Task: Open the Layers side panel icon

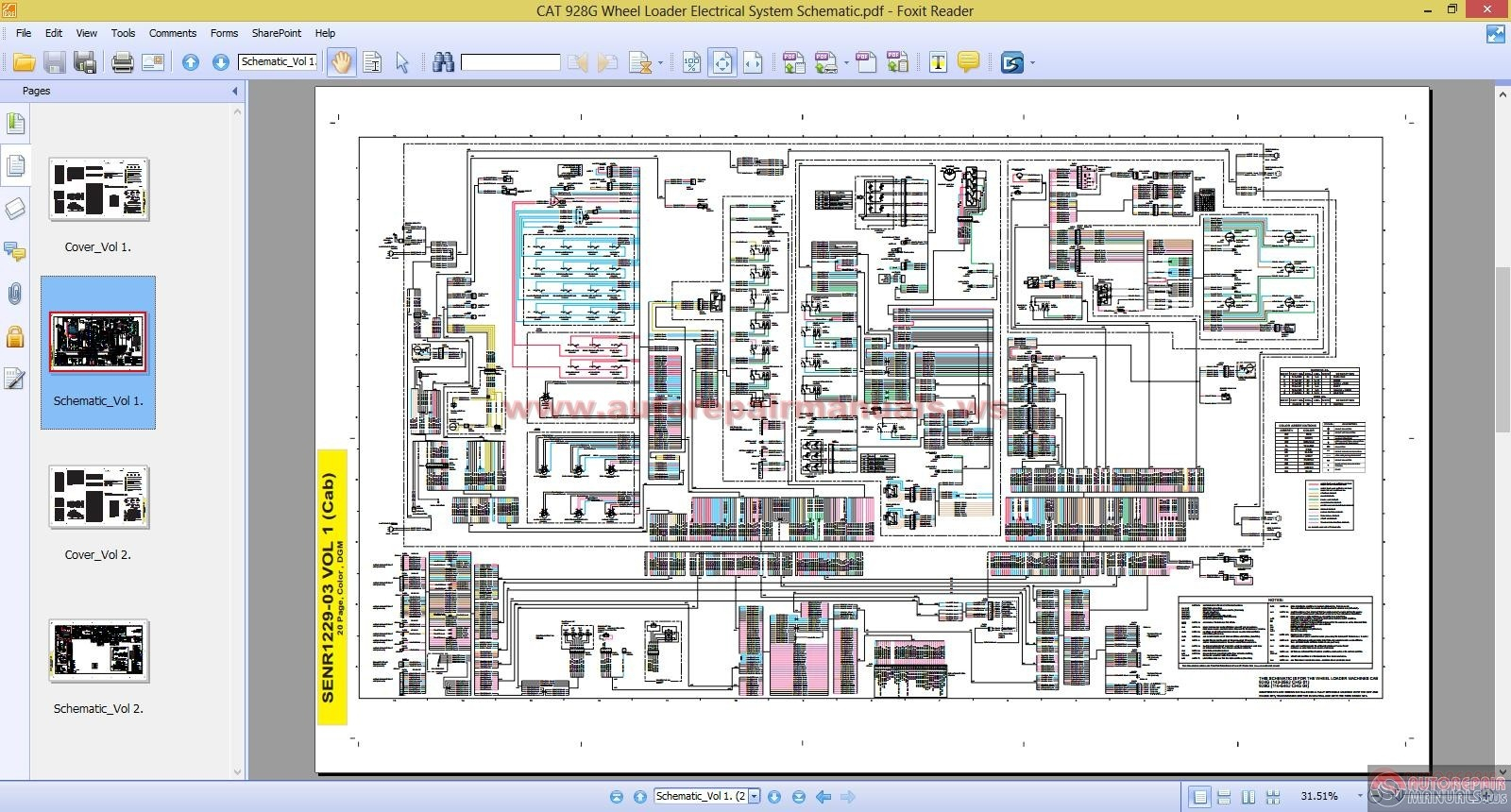Action: pos(15,209)
